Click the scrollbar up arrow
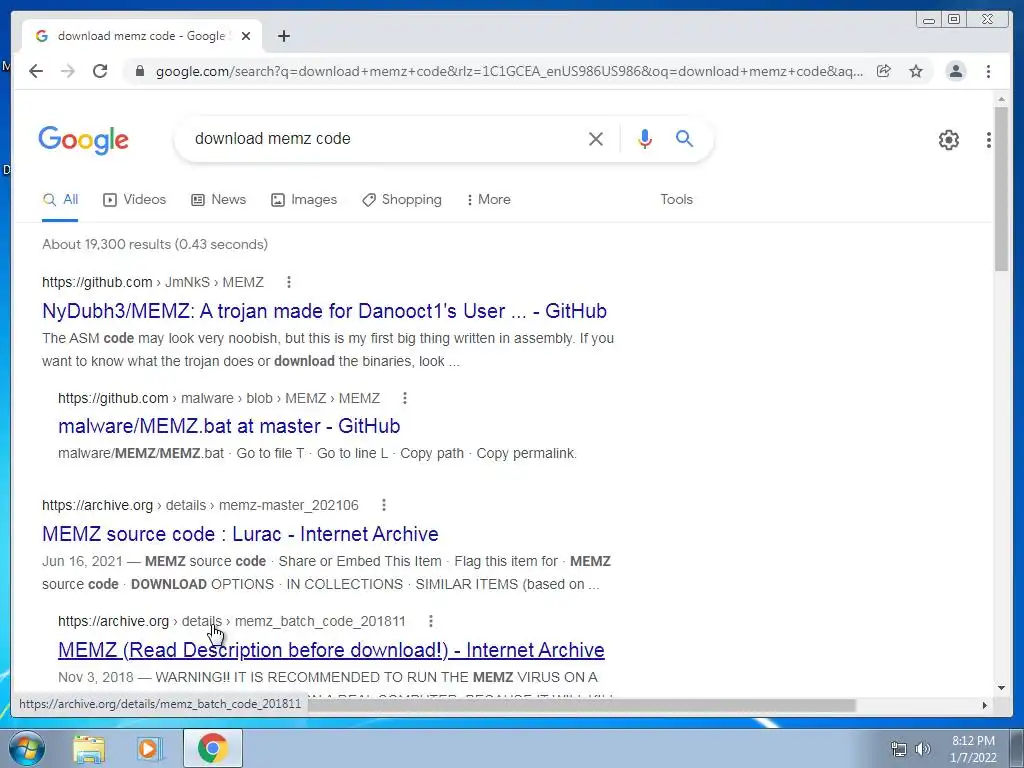Viewport: 1024px width, 768px height. [x=1001, y=99]
